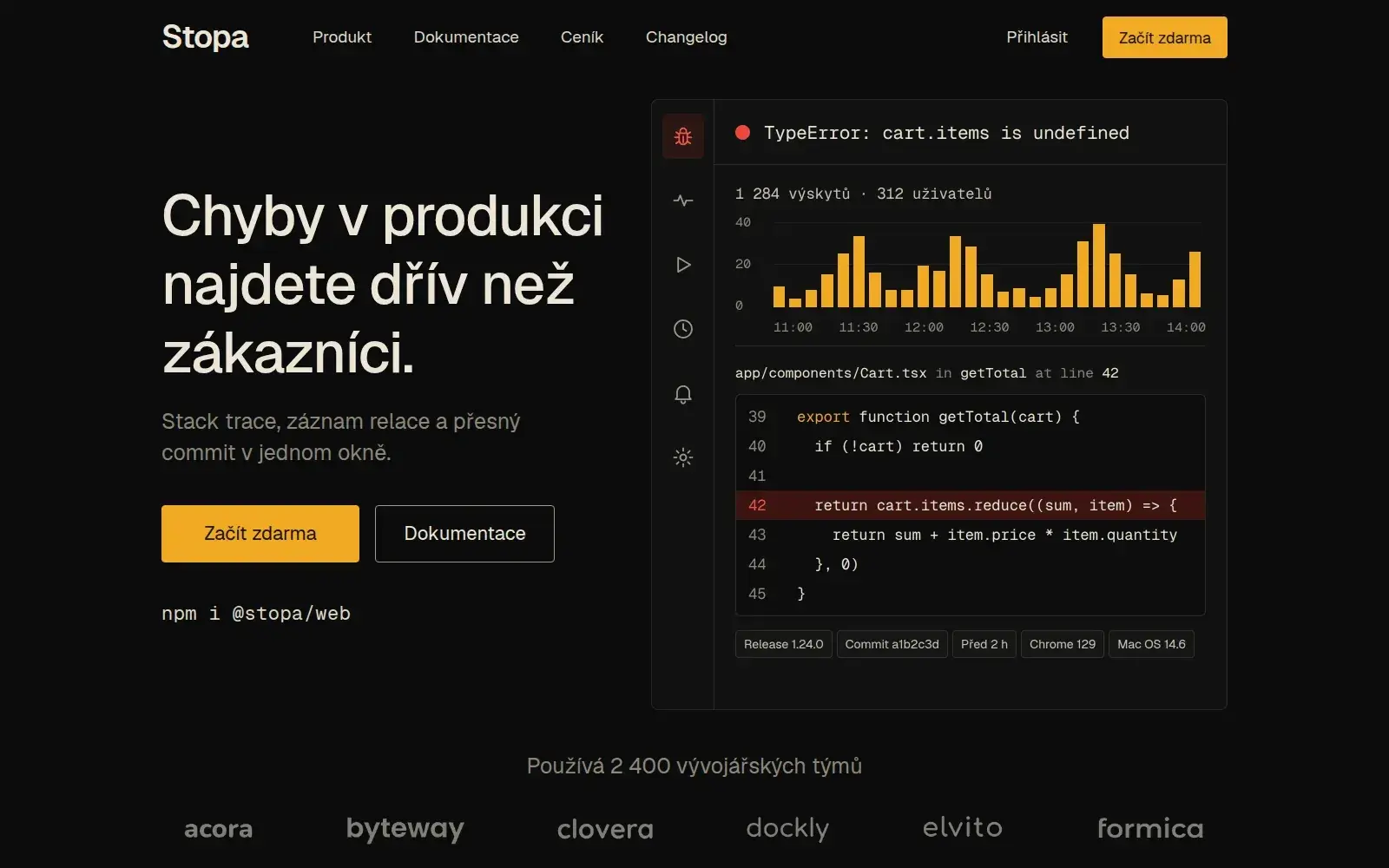The height and width of the screenshot is (868, 1389).
Task: Click the 12:30 axis label
Action: pos(990,327)
